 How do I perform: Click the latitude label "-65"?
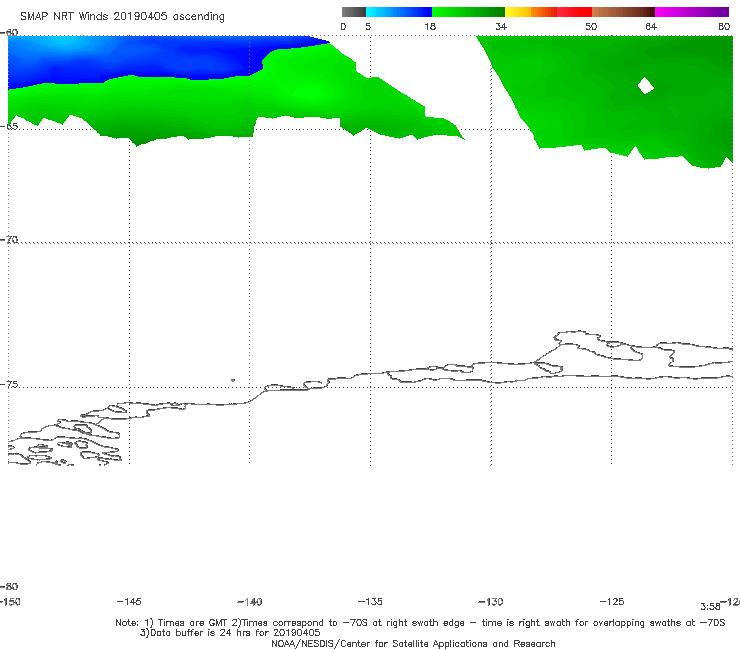coord(9,126)
